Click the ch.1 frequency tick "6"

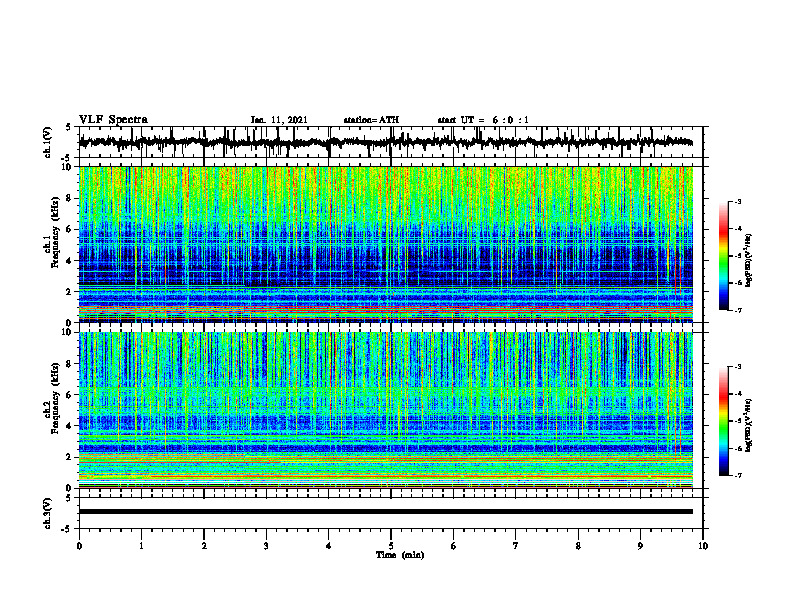tap(70, 229)
